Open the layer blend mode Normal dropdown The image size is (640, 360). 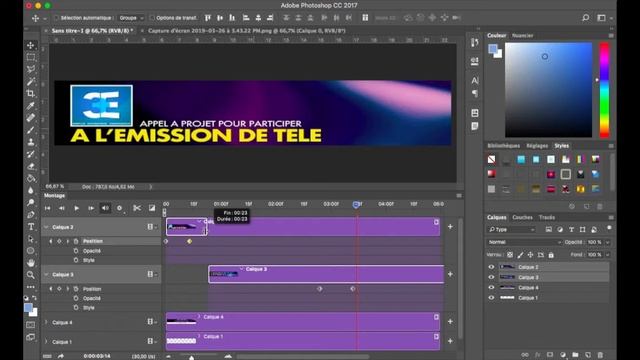click(524, 242)
